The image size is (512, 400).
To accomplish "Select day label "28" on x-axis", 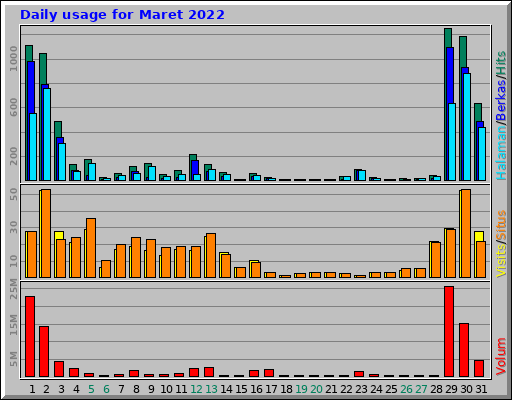I will pos(436,389).
